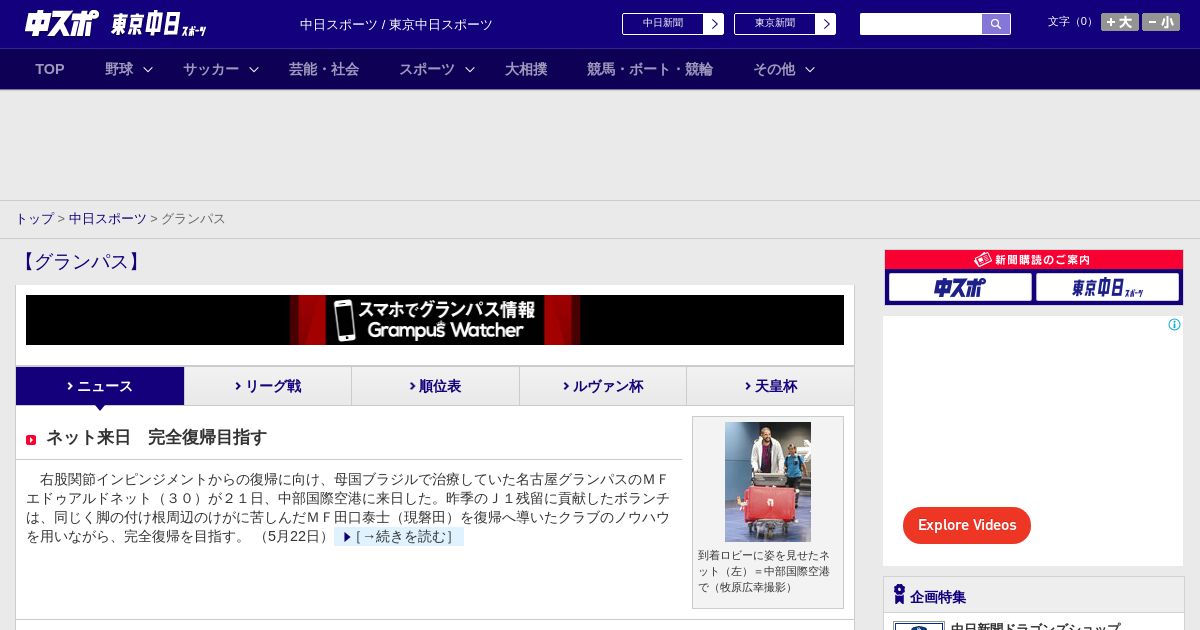Switch to the 天皇杯 tab
Viewport: 1200px width, 630px height.
770,386
